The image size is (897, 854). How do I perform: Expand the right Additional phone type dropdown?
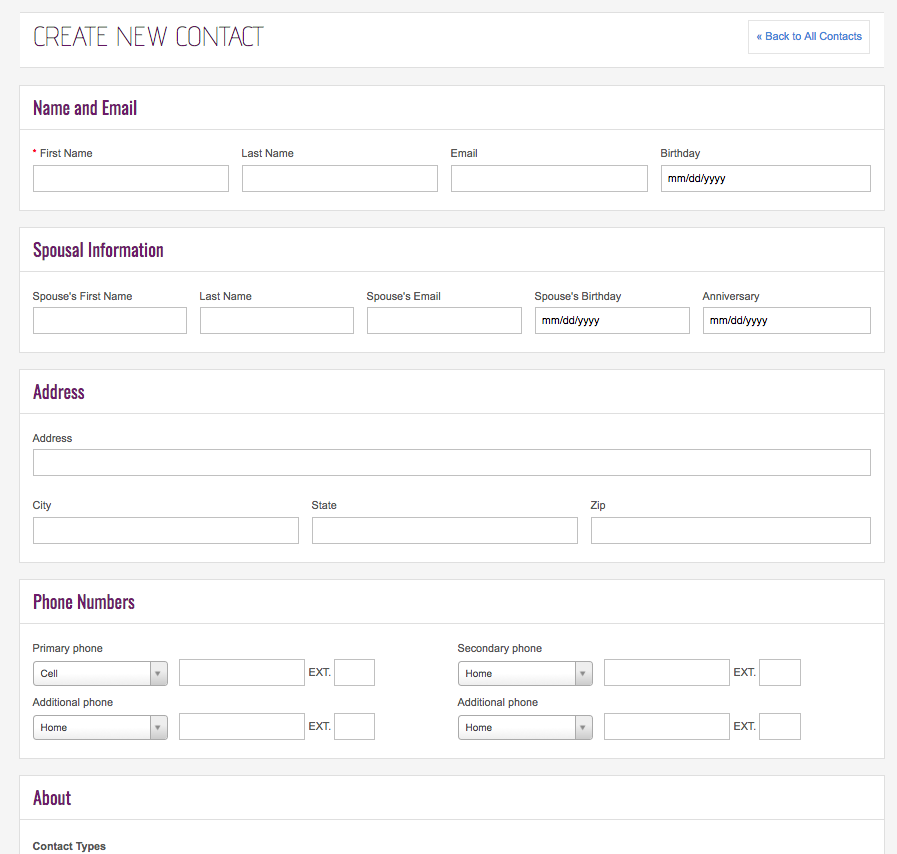(525, 728)
